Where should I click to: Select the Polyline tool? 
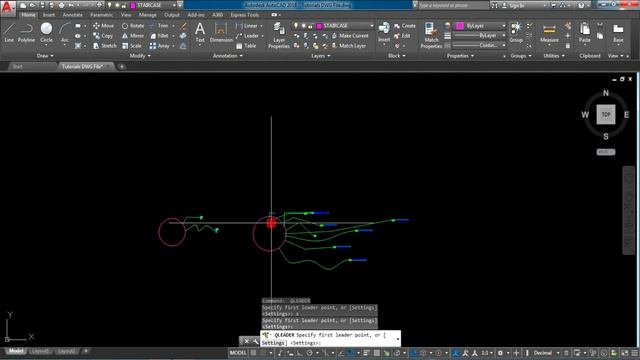[x=26, y=33]
